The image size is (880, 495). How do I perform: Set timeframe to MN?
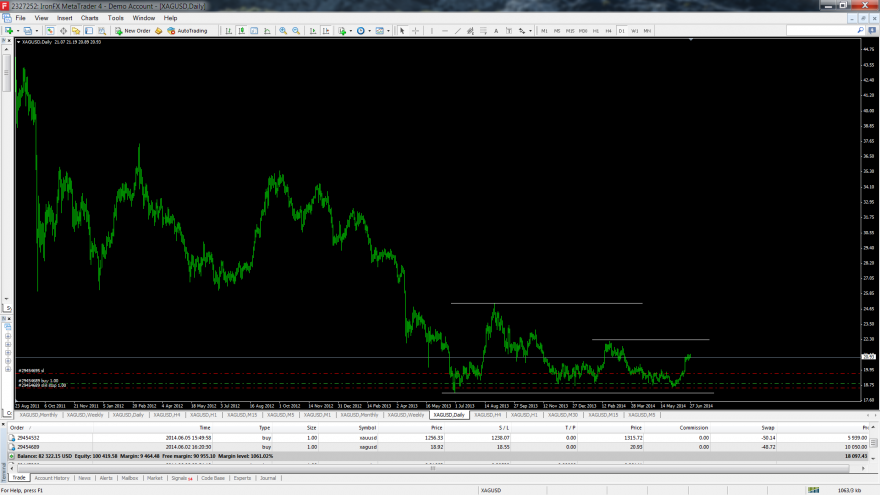point(647,31)
